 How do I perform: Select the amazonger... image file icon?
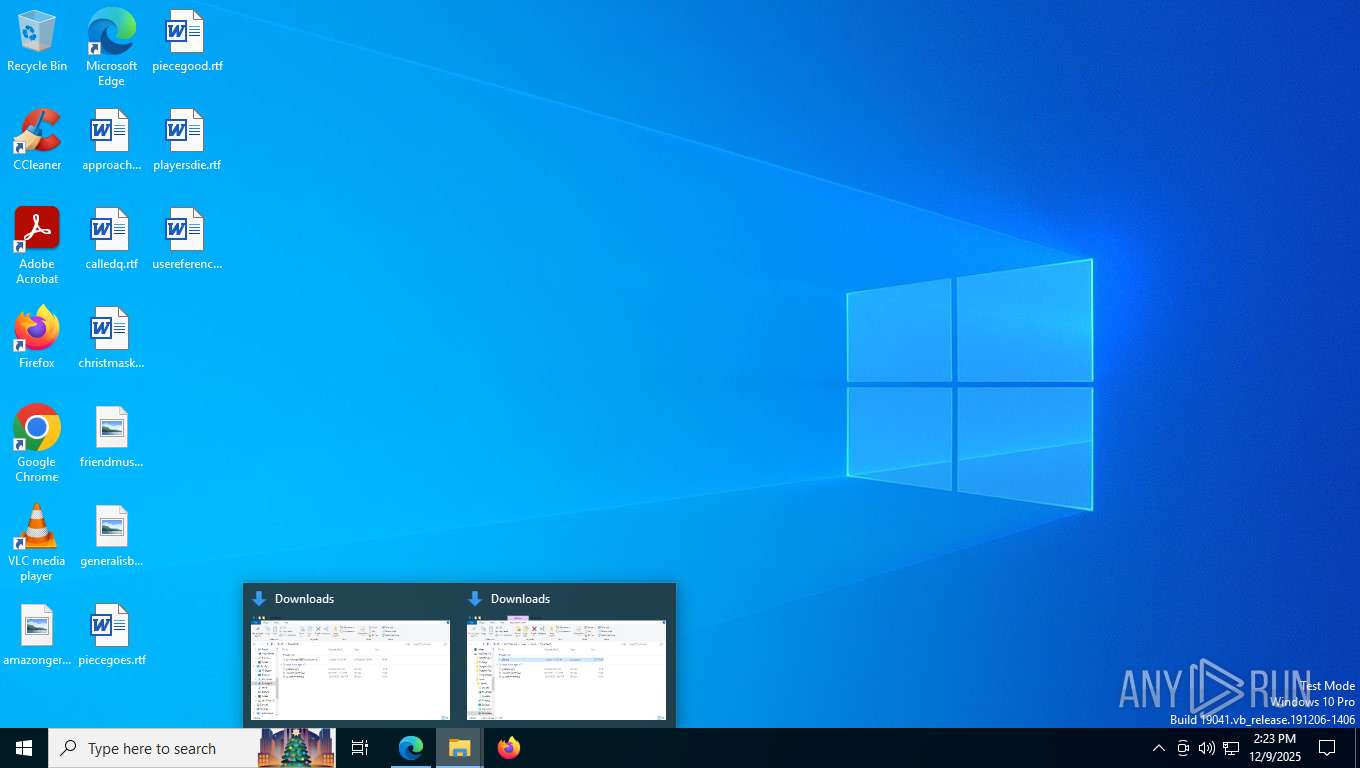37,636
